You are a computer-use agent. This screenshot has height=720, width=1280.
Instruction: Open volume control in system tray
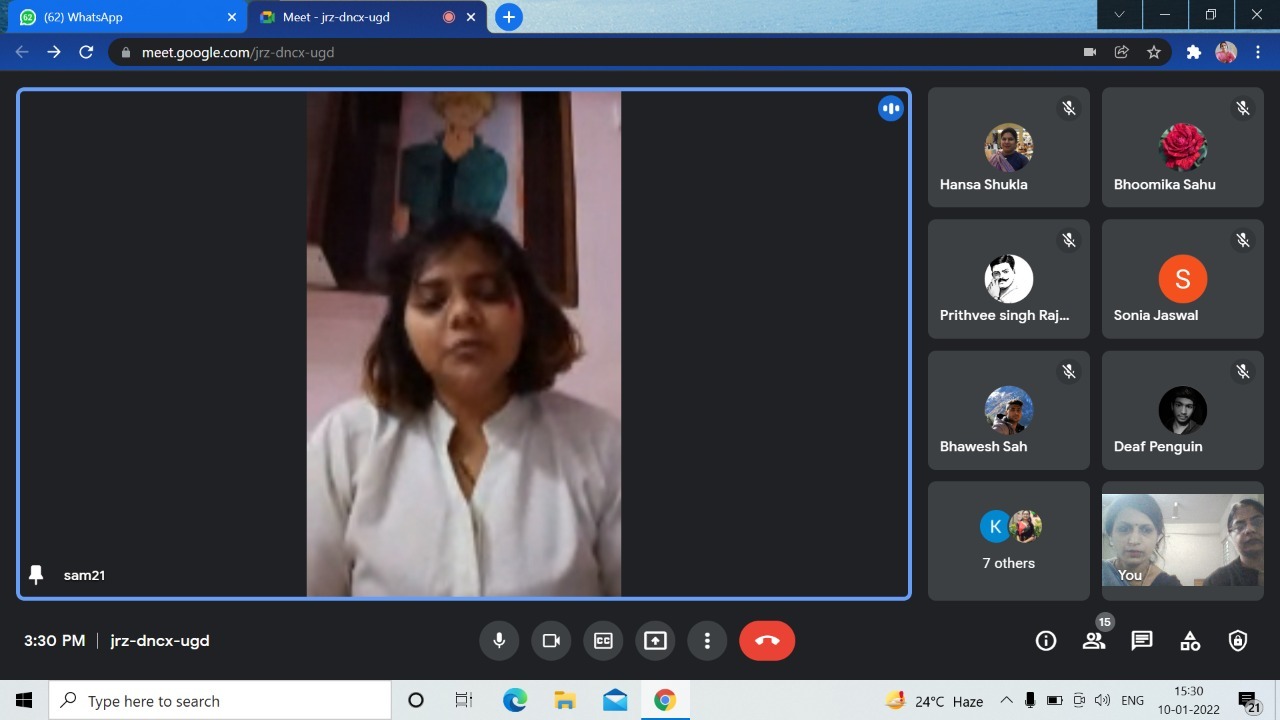(x=1102, y=701)
